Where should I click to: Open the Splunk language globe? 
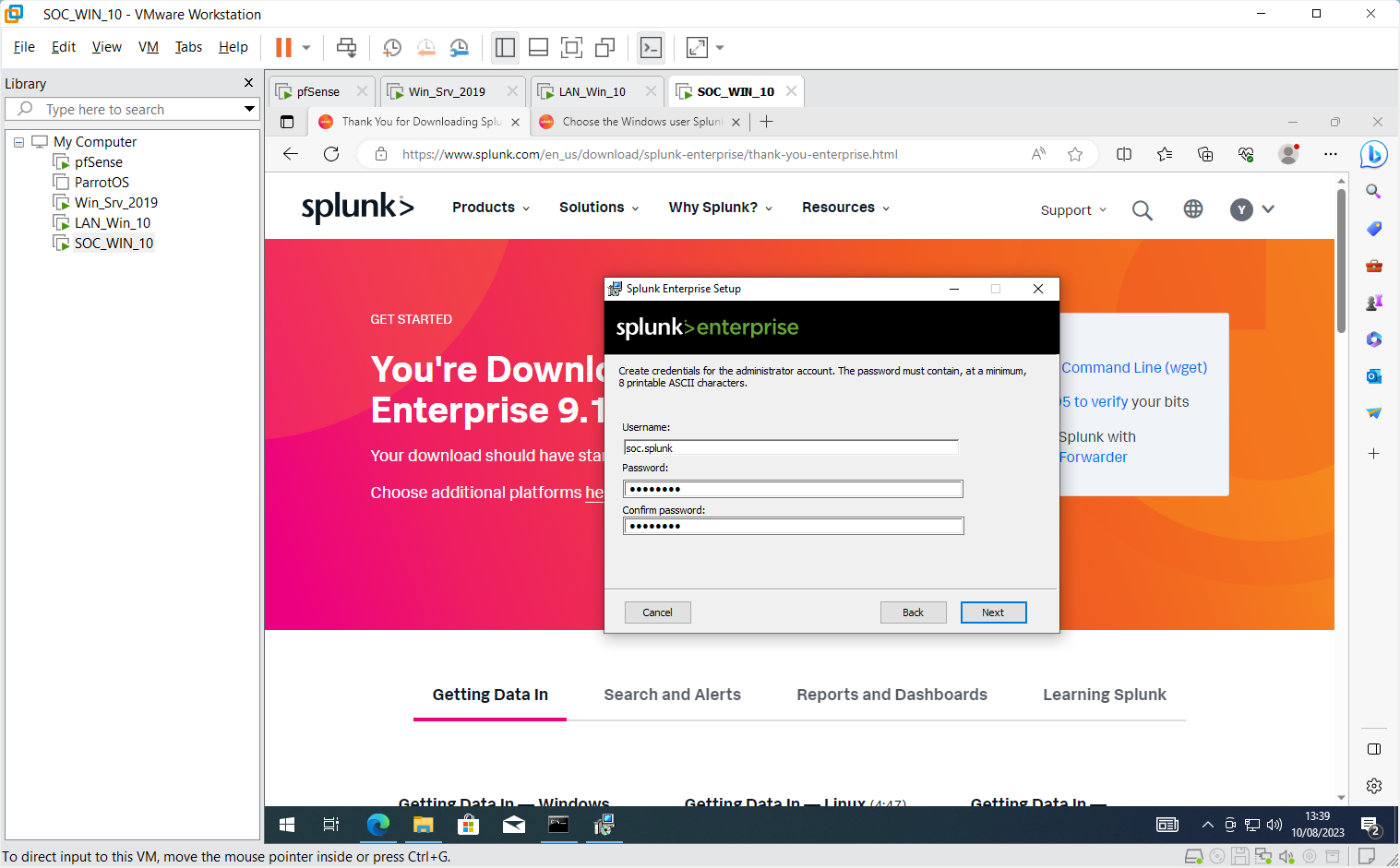1193,209
